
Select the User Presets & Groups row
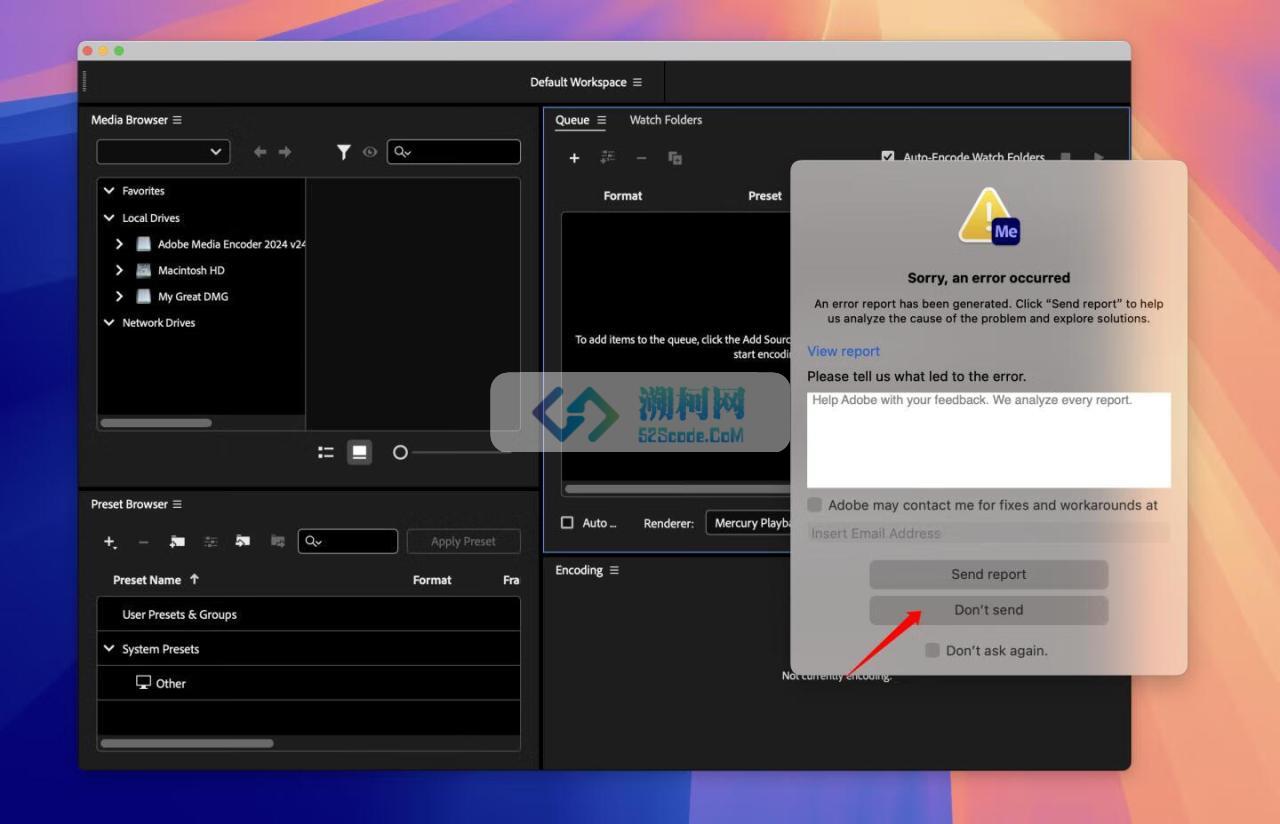click(x=308, y=614)
